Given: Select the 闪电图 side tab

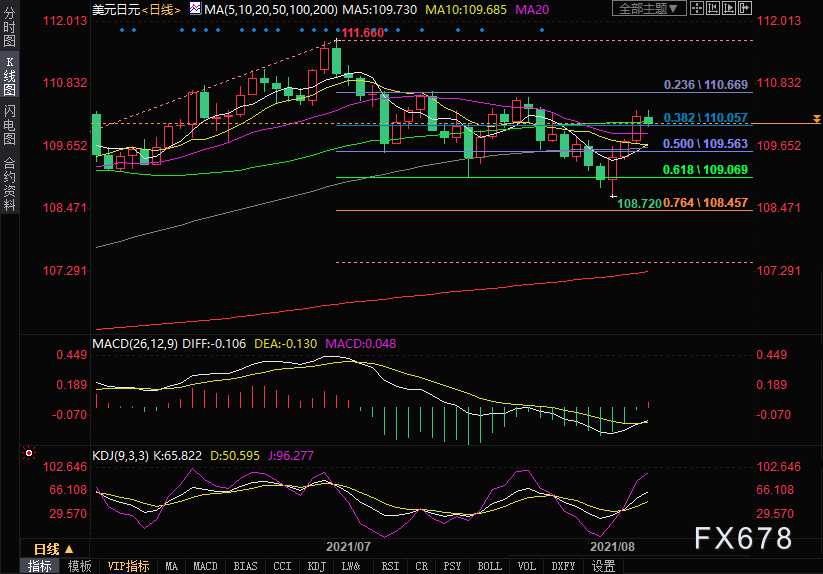Looking at the screenshot, I should pyautogui.click(x=9, y=125).
